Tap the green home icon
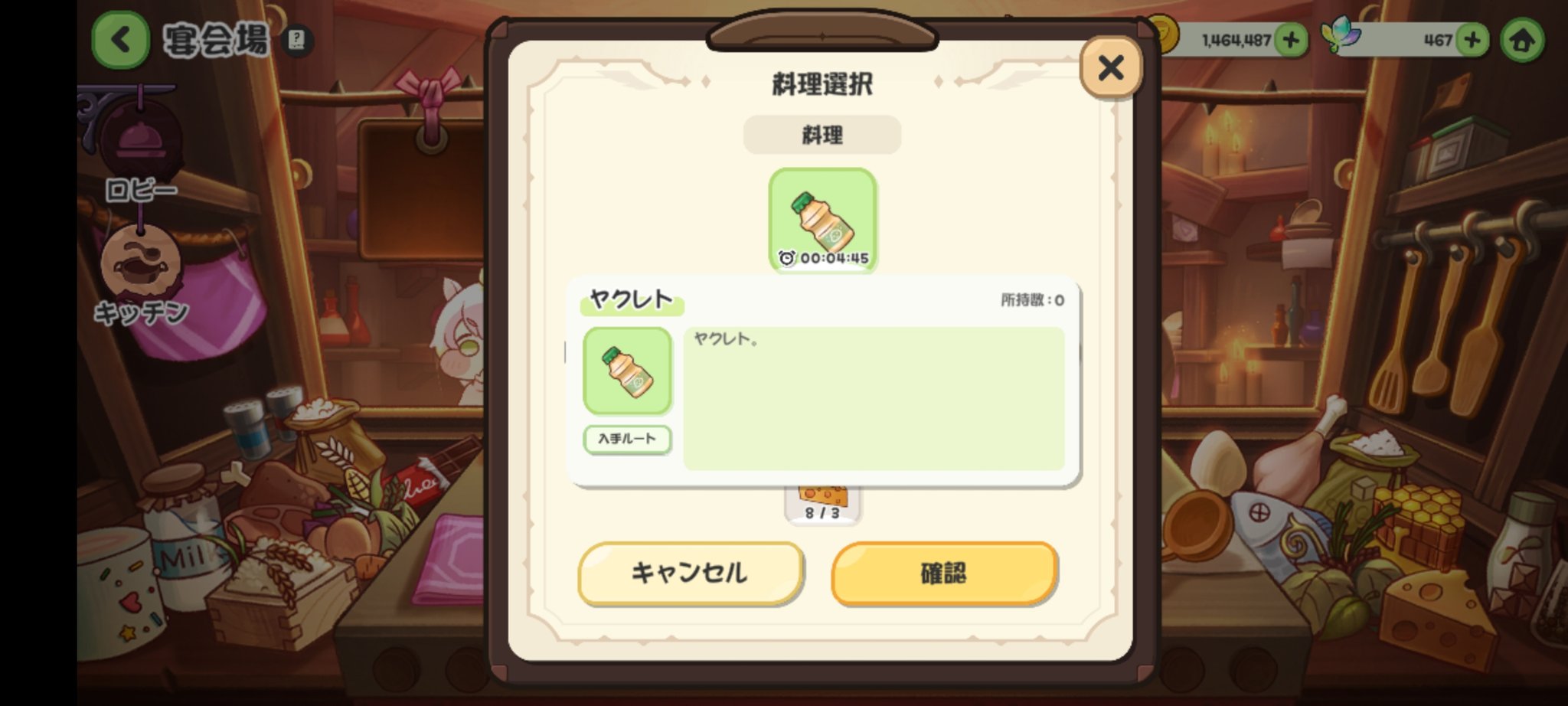Viewport: 1568px width, 706px height. click(1521, 40)
